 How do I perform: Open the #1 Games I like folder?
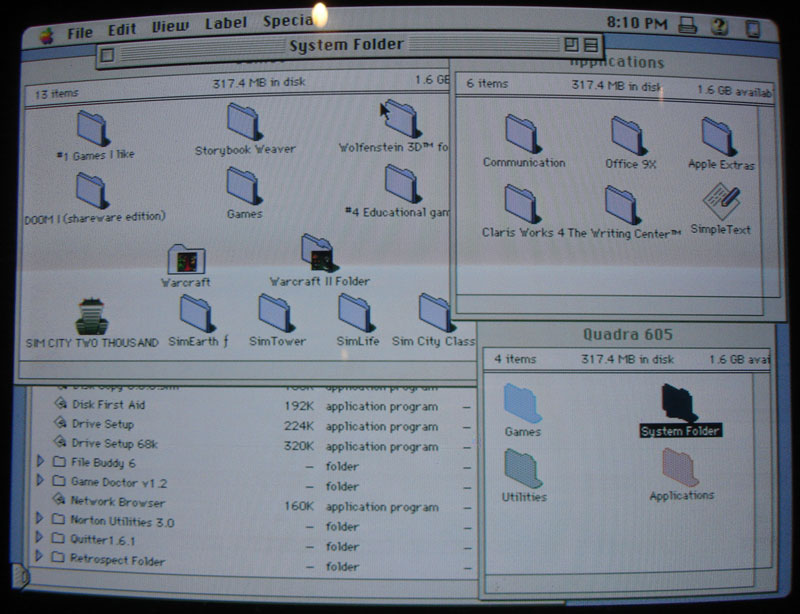point(92,128)
